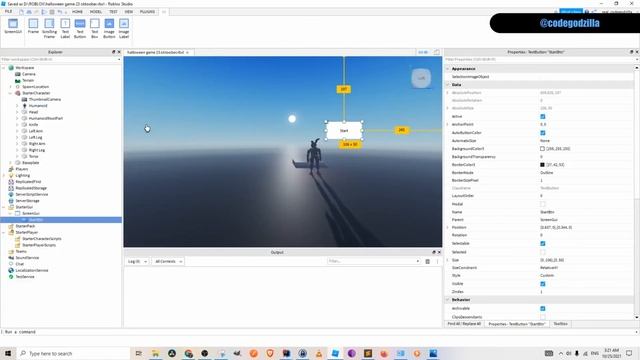Expand the Baseplate tree node
This screenshot has height=360, width=640.
click(x=11, y=162)
